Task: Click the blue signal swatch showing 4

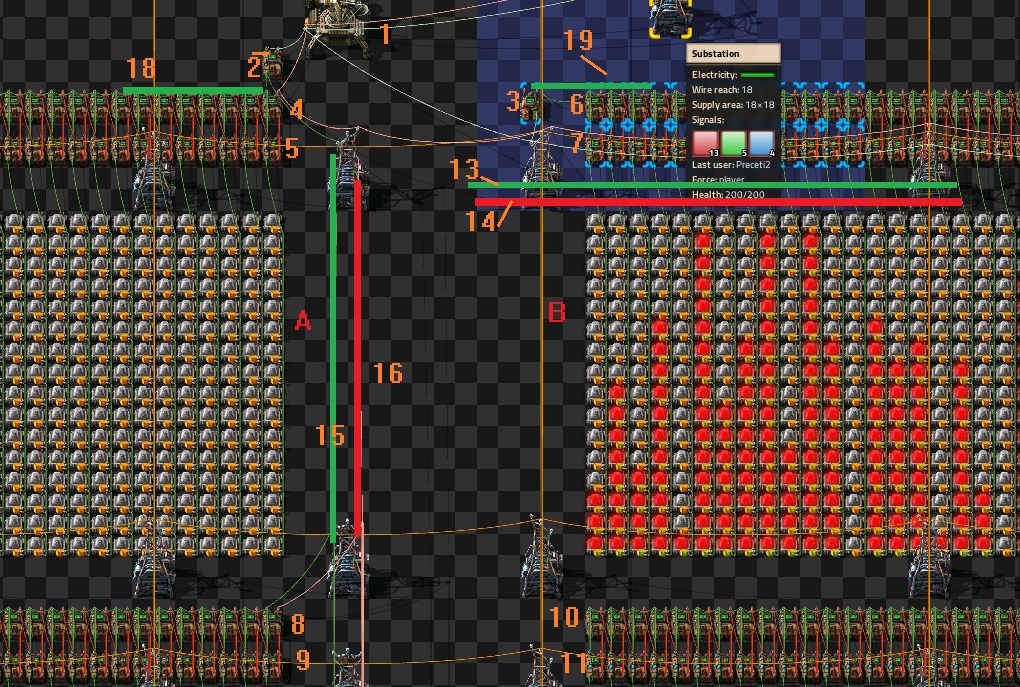Action: click(x=761, y=143)
